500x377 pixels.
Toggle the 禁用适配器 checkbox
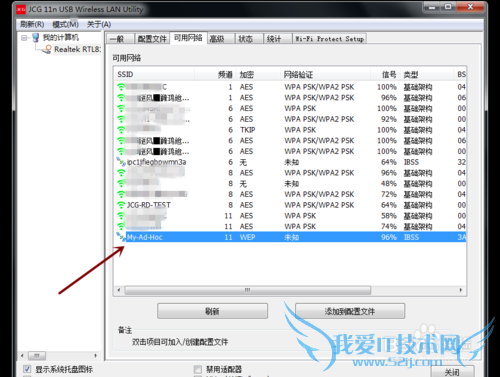198,369
